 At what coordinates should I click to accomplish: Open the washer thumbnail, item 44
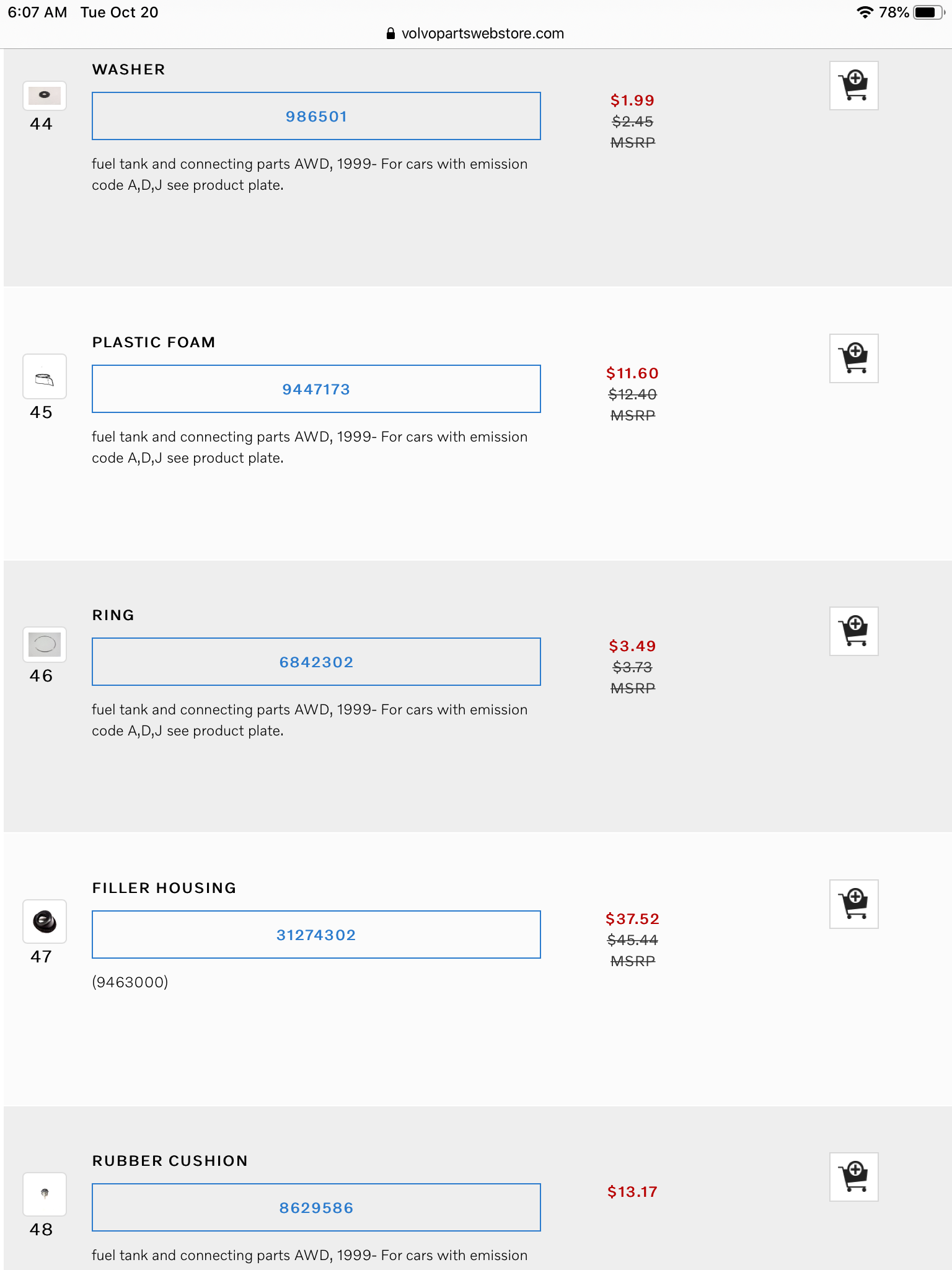(x=45, y=96)
